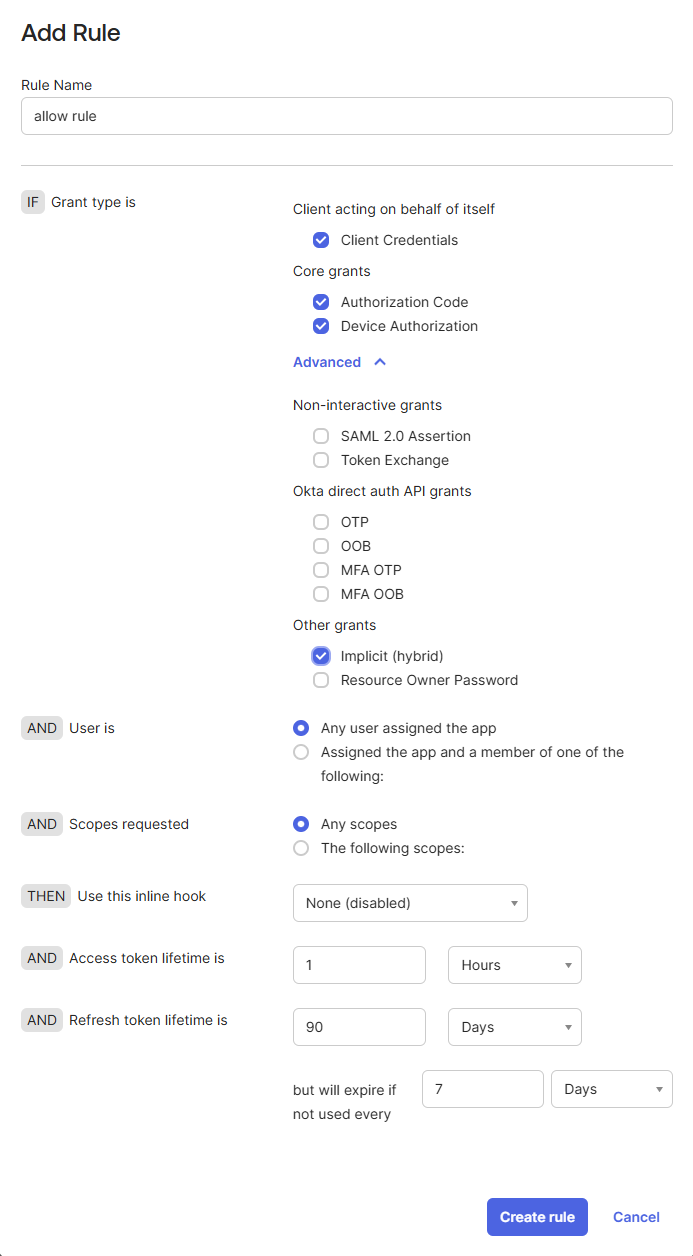Select 'Assigned the app and a member' radio
The height and width of the screenshot is (1256, 693).
(x=301, y=752)
